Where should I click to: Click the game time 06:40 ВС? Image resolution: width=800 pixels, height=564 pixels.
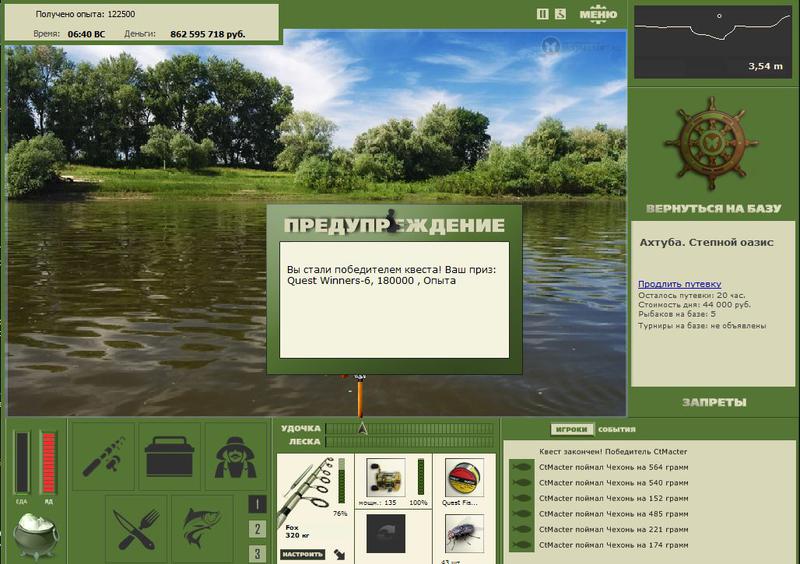[86, 34]
